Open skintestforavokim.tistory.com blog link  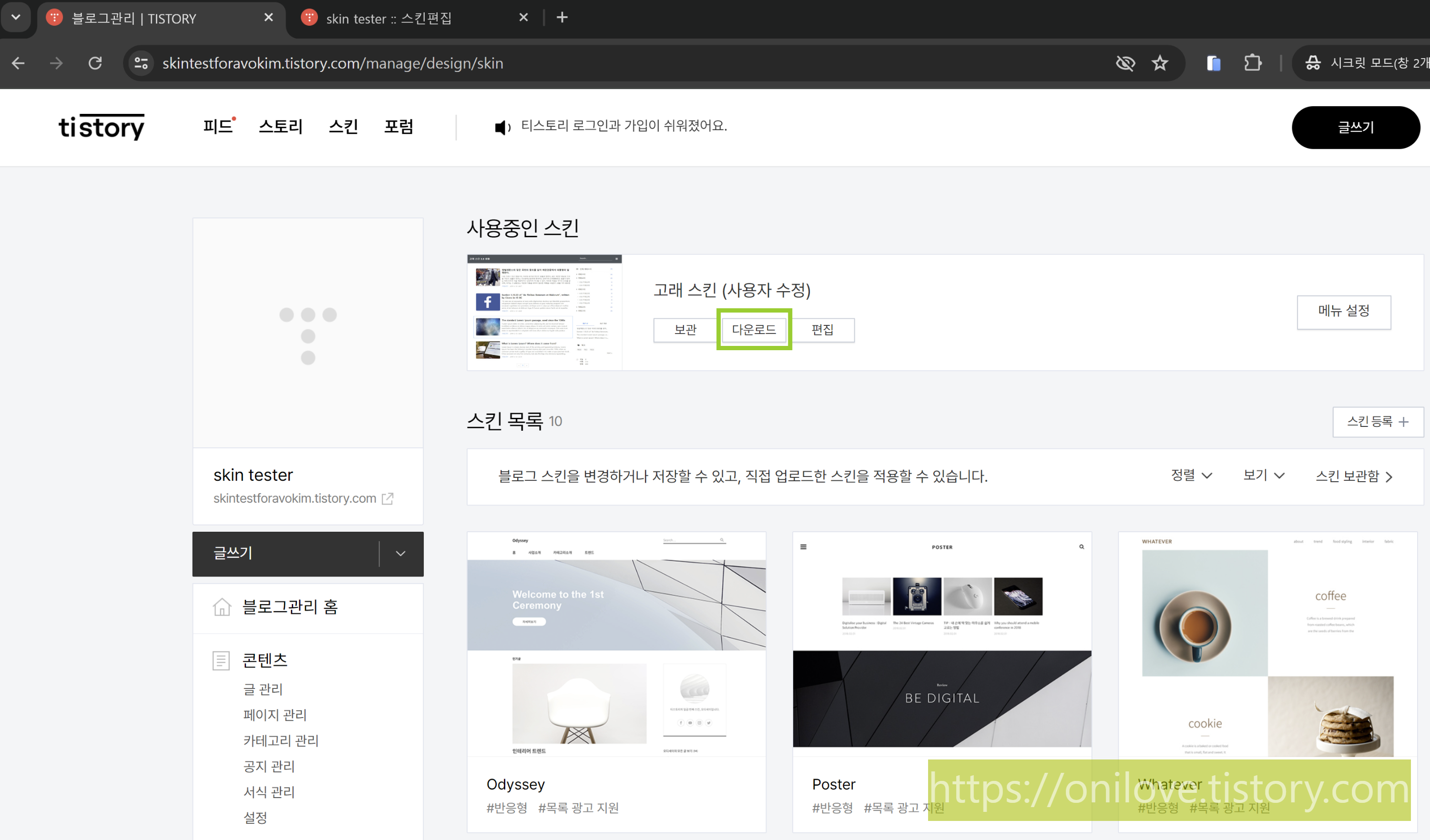(295, 498)
